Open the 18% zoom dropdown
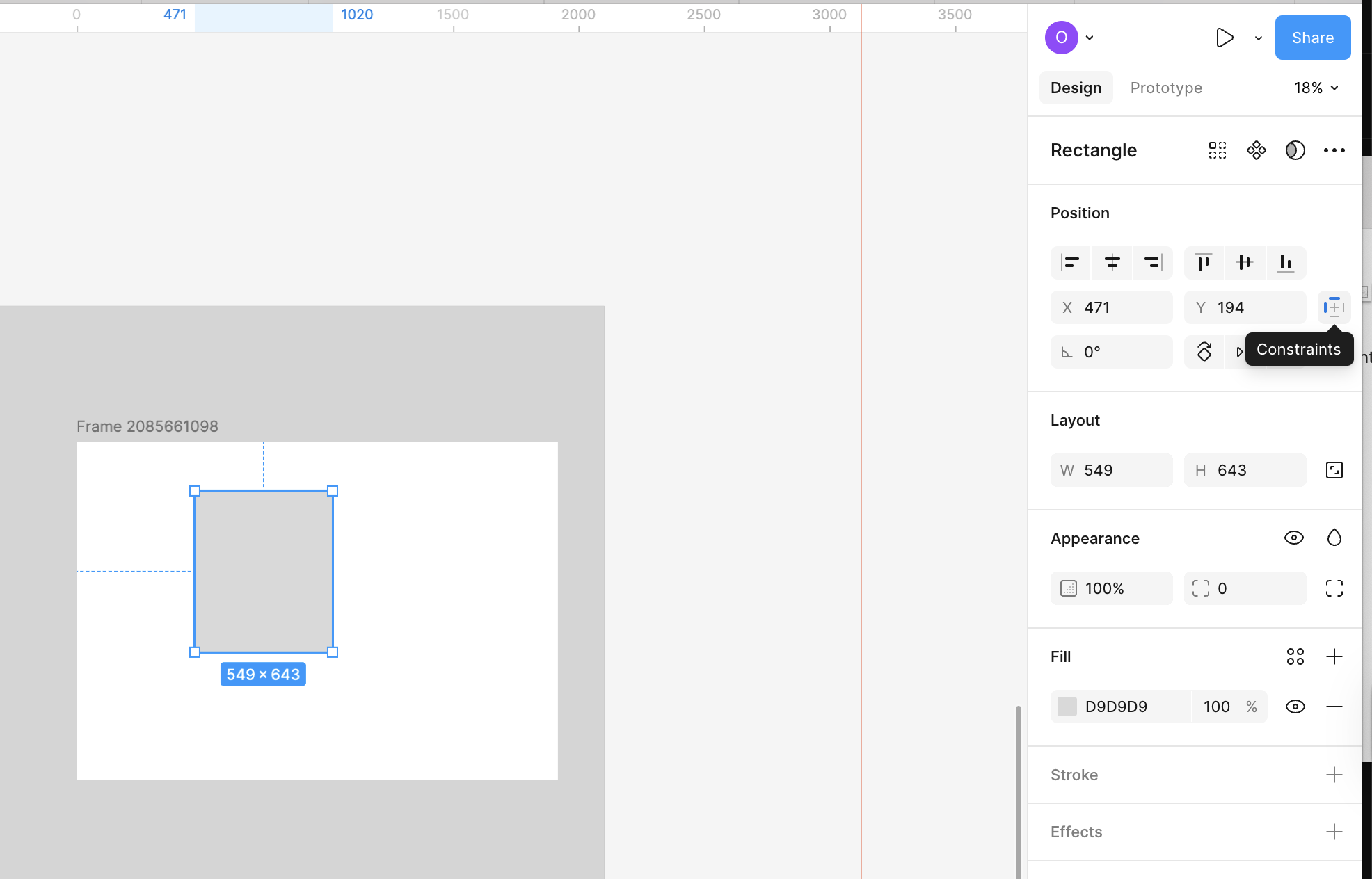The image size is (1372, 879). pyautogui.click(x=1316, y=88)
